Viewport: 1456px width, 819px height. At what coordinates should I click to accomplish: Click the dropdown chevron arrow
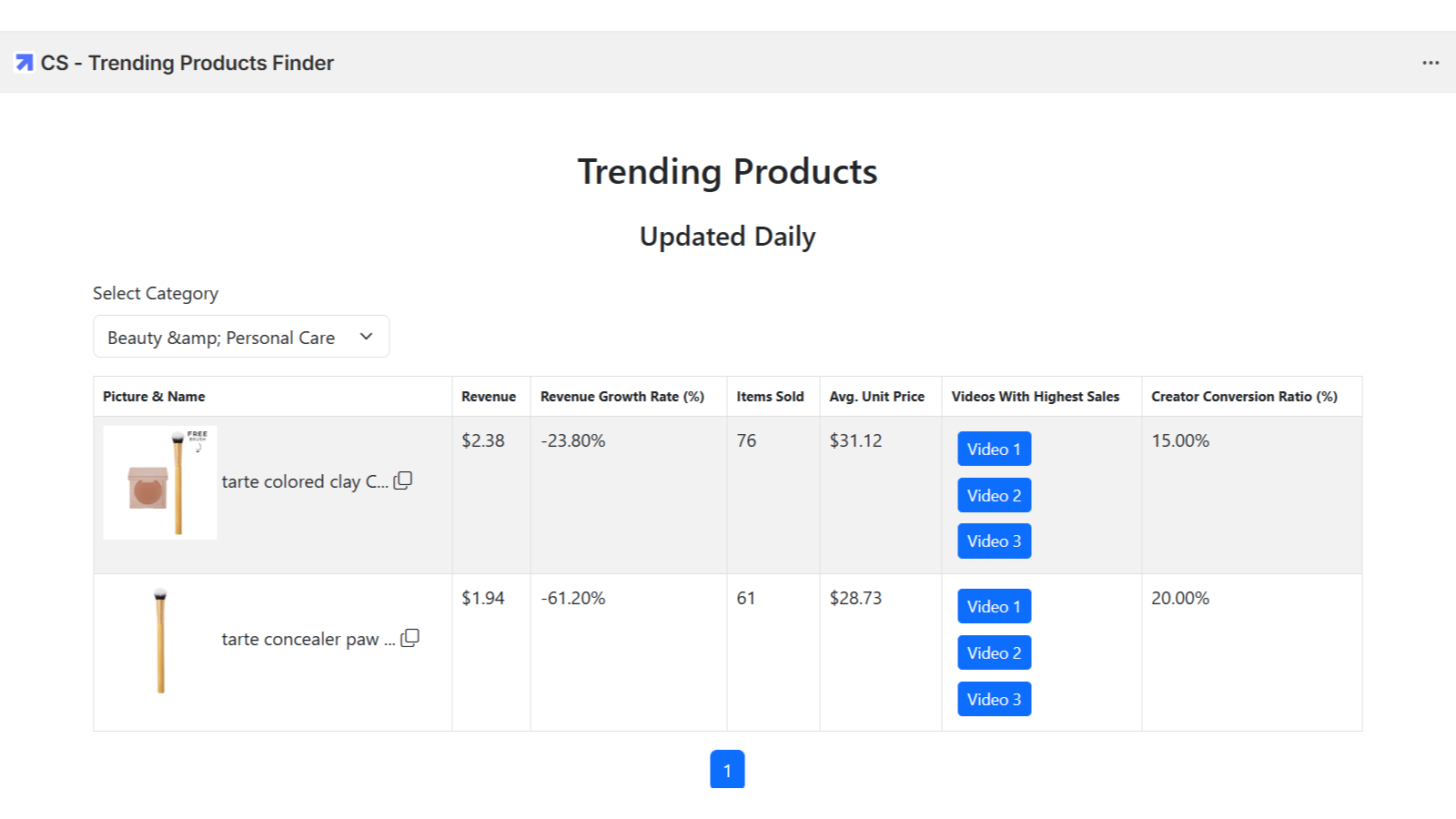[366, 337]
